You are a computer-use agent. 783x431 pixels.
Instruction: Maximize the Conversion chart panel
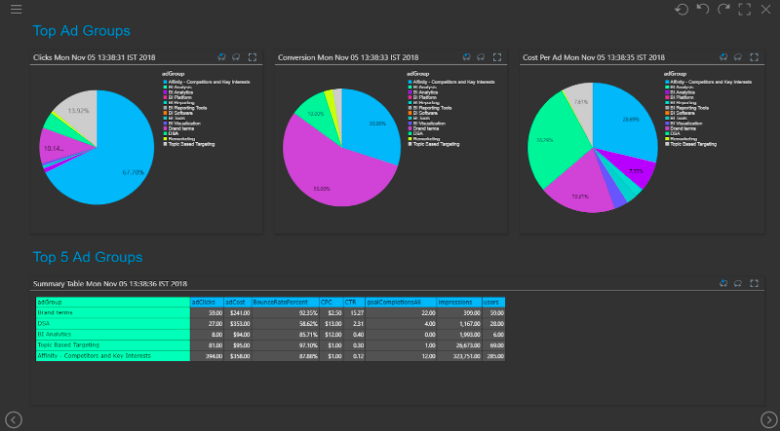click(498, 57)
